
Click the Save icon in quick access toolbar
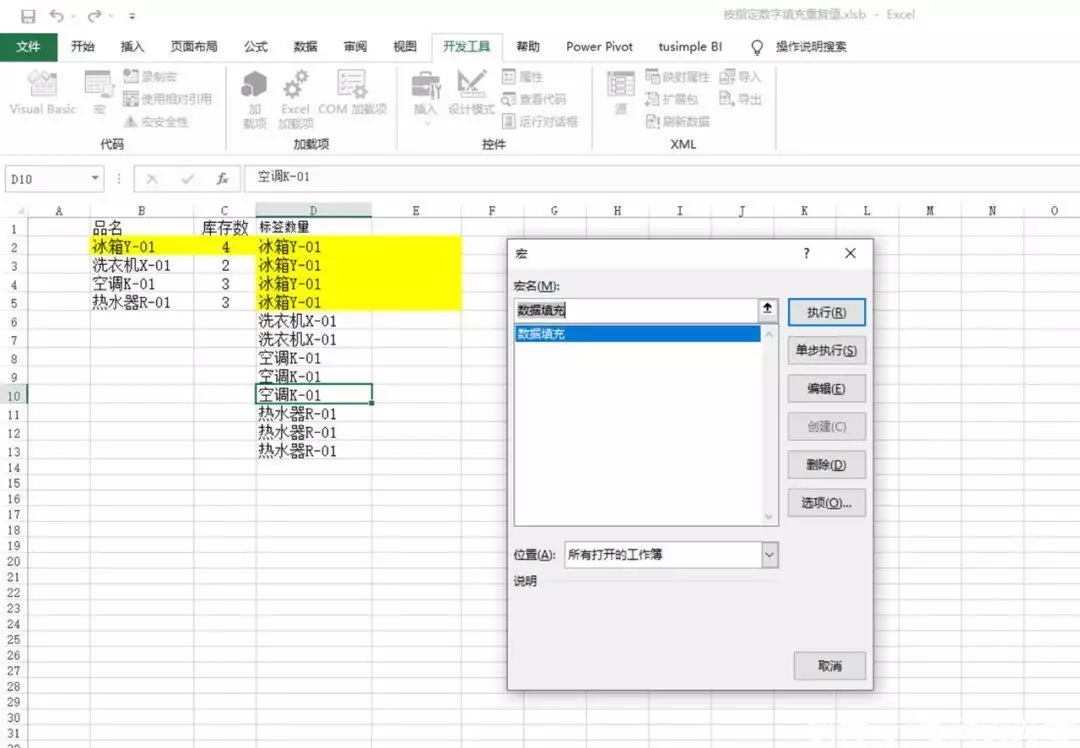[28, 16]
